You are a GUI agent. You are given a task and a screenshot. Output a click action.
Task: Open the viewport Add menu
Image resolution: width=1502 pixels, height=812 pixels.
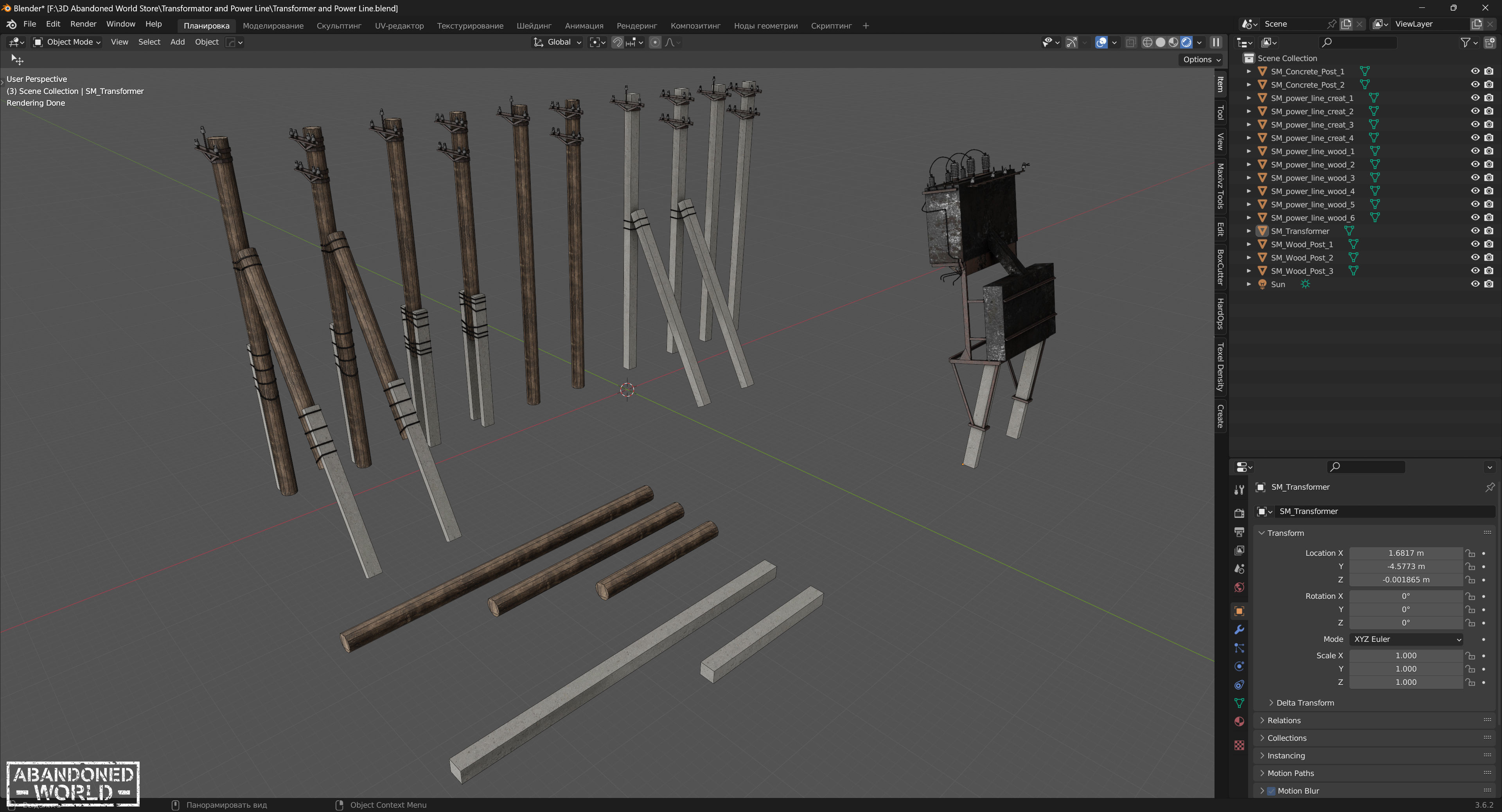(177, 42)
